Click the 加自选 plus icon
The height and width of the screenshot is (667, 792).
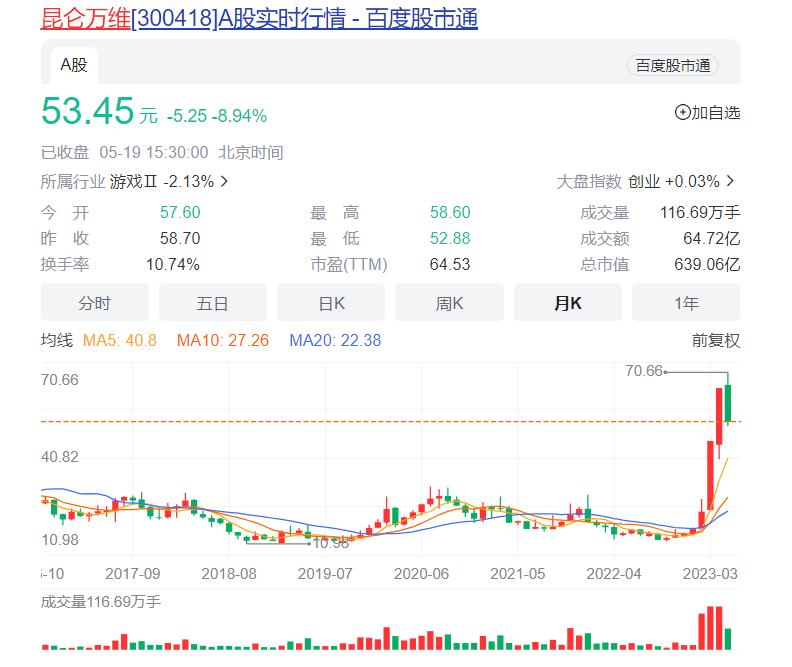click(682, 112)
